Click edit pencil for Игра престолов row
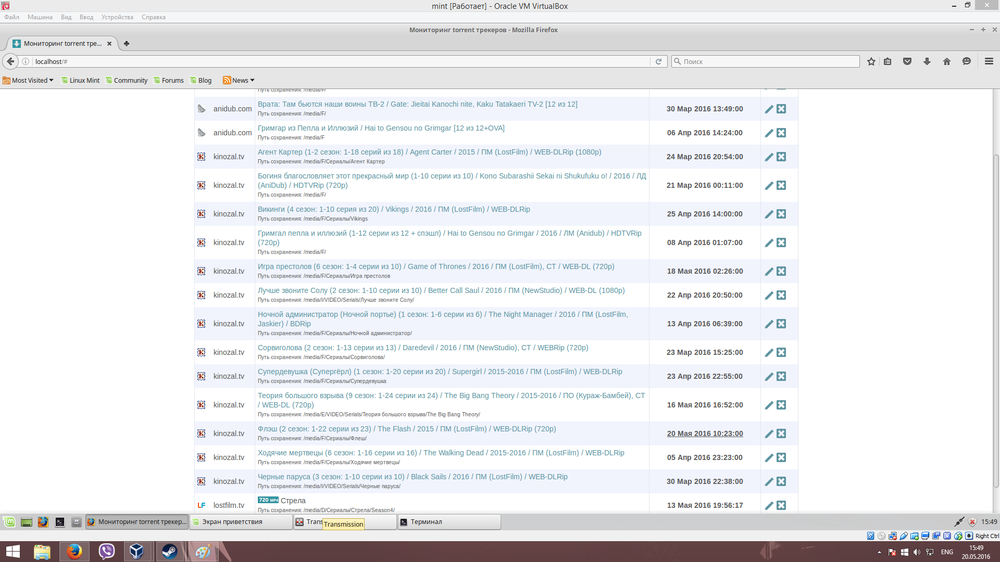1000x562 pixels. tap(769, 271)
